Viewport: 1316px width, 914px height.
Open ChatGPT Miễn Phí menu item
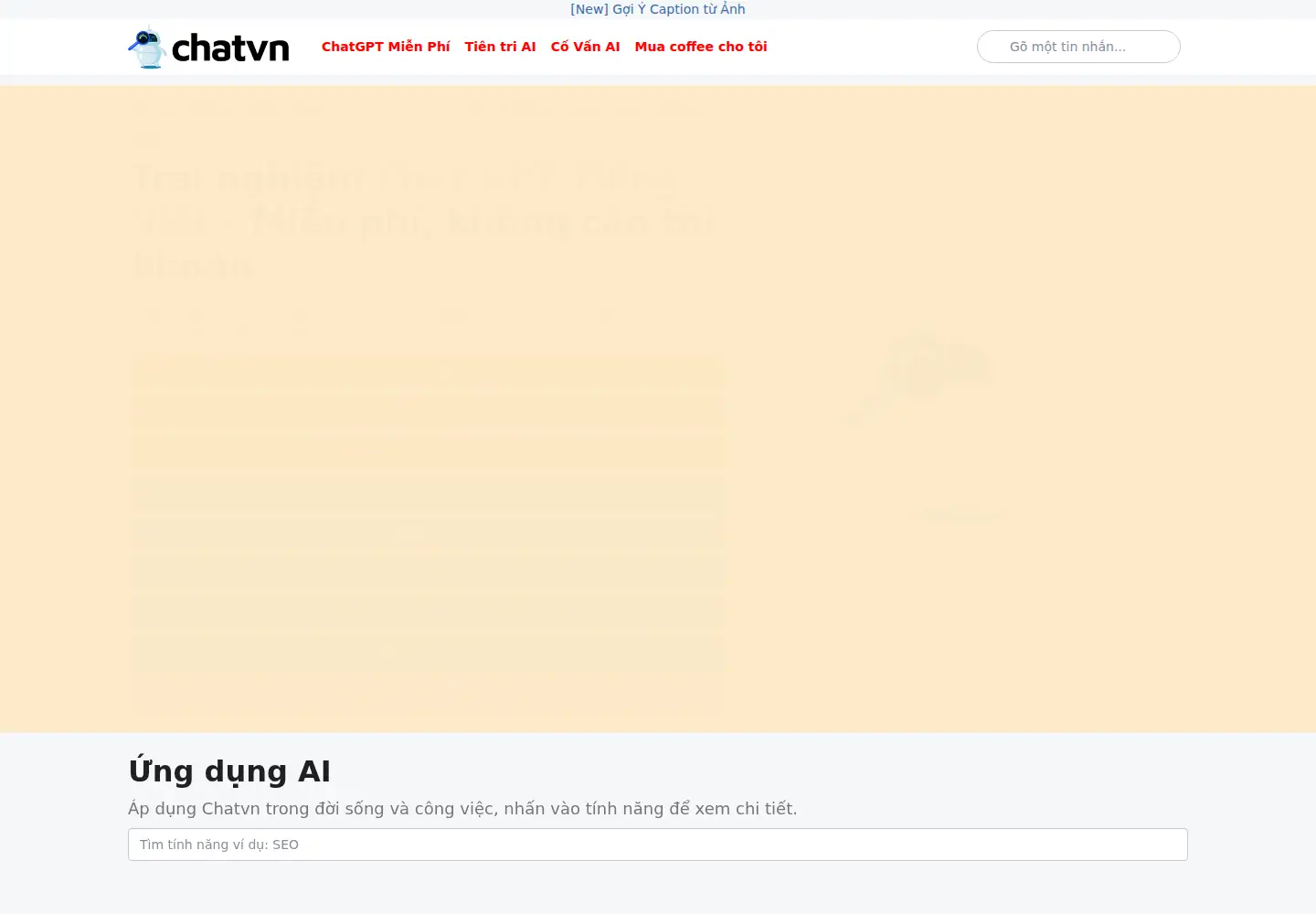pyautogui.click(x=386, y=47)
